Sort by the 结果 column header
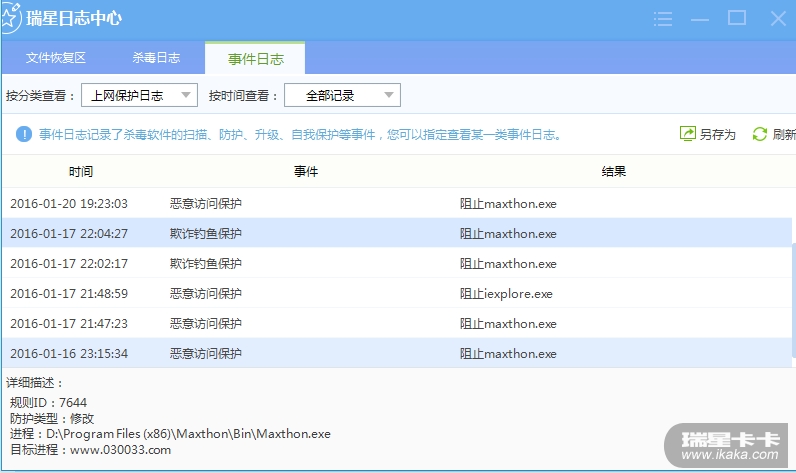Viewport: 796px width, 473px height. 613,172
